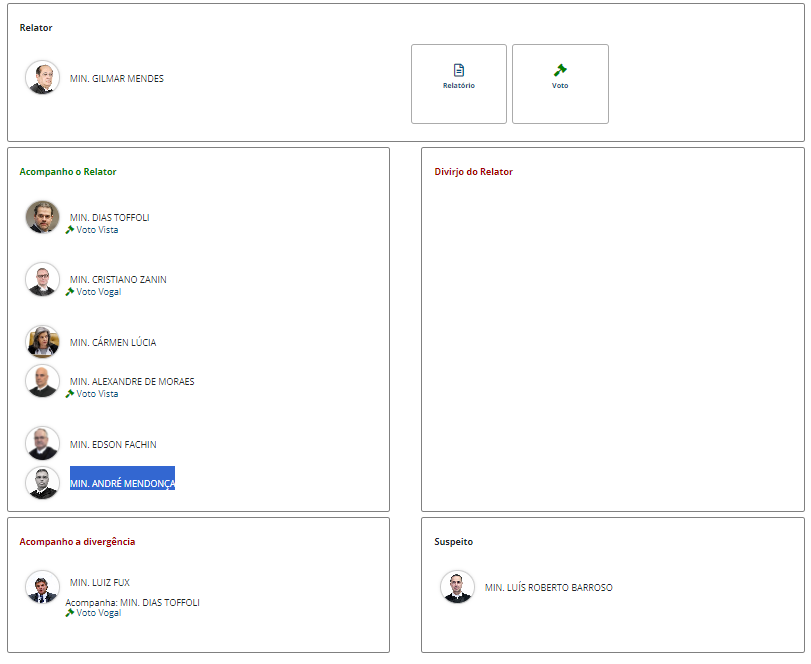Click Cármen Lúcia's profile photo

pyautogui.click(x=42, y=342)
